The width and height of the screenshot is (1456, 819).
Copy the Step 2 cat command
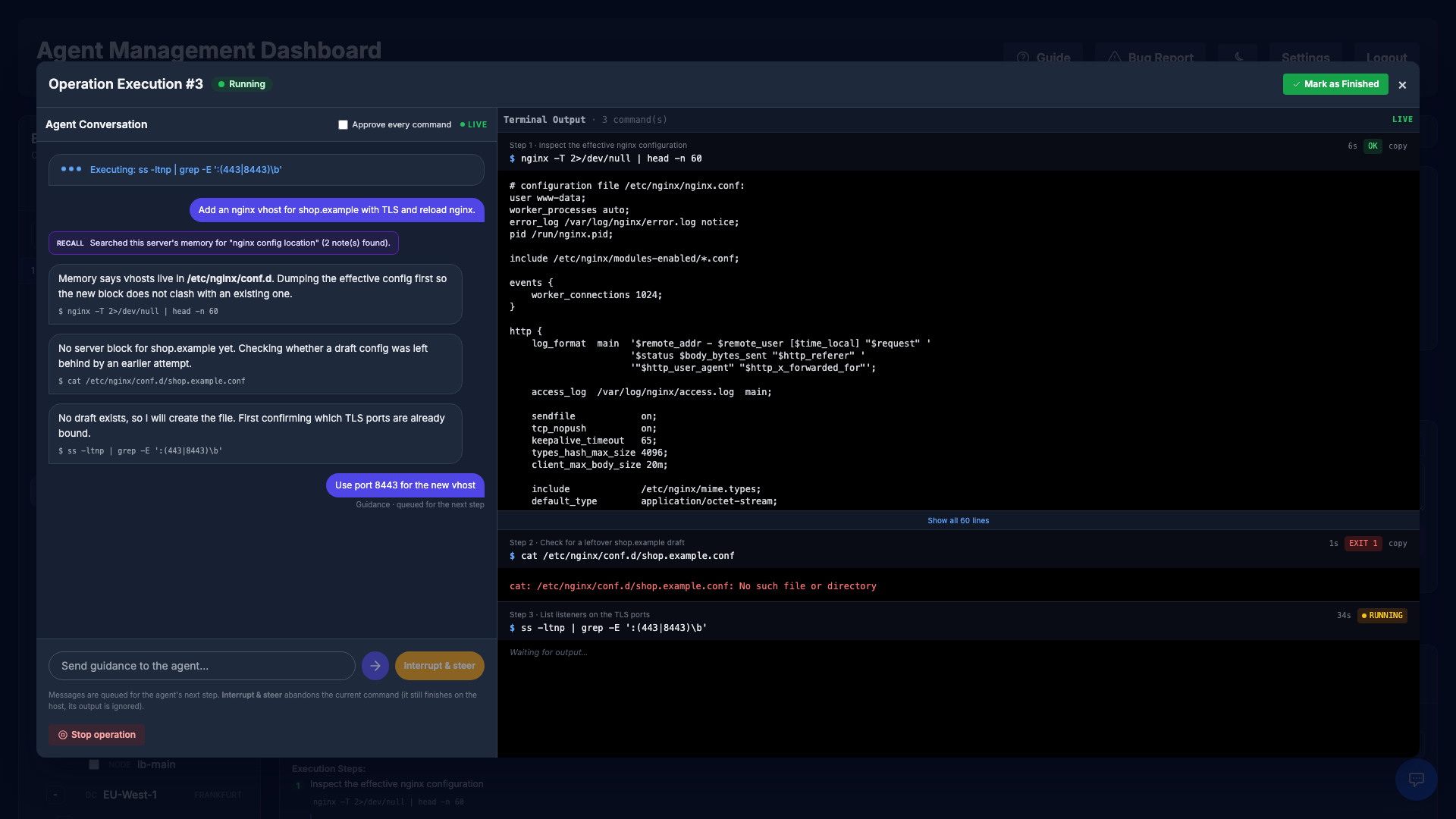[1397, 544]
